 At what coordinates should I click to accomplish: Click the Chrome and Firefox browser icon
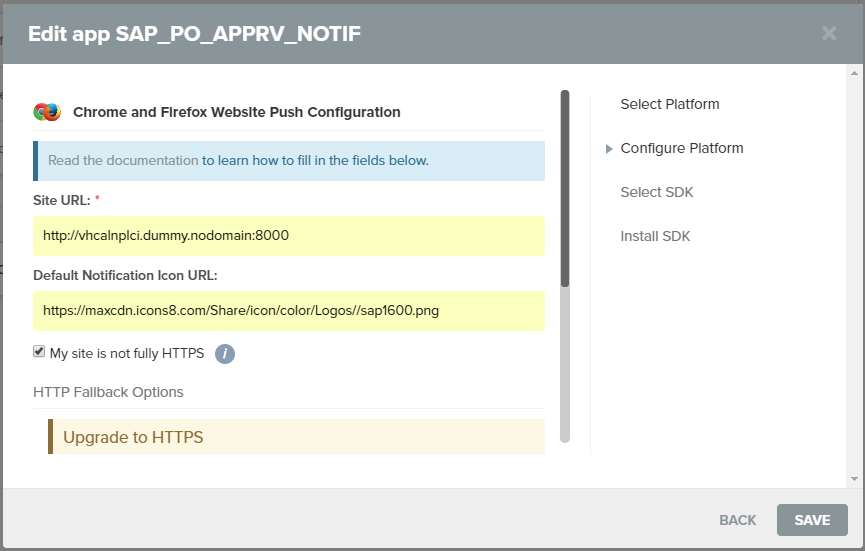tap(47, 112)
